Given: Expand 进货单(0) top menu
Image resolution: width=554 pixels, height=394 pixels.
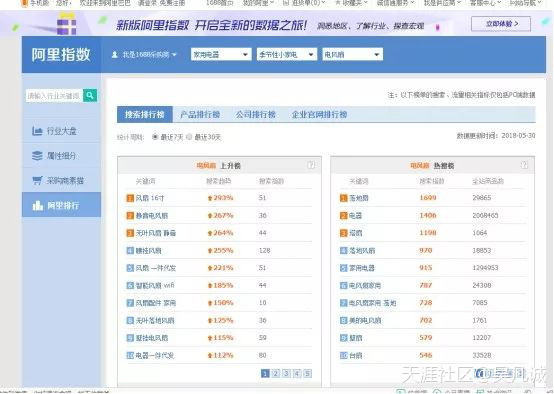Looking at the screenshot, I should [x=305, y=3].
